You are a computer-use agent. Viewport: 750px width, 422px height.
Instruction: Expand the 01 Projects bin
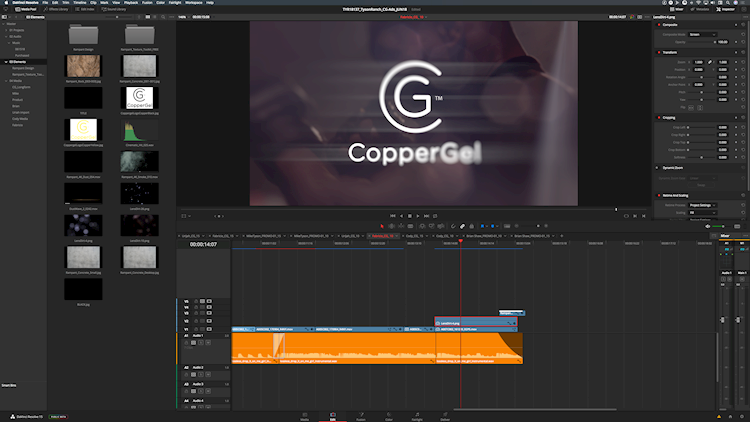(6, 30)
